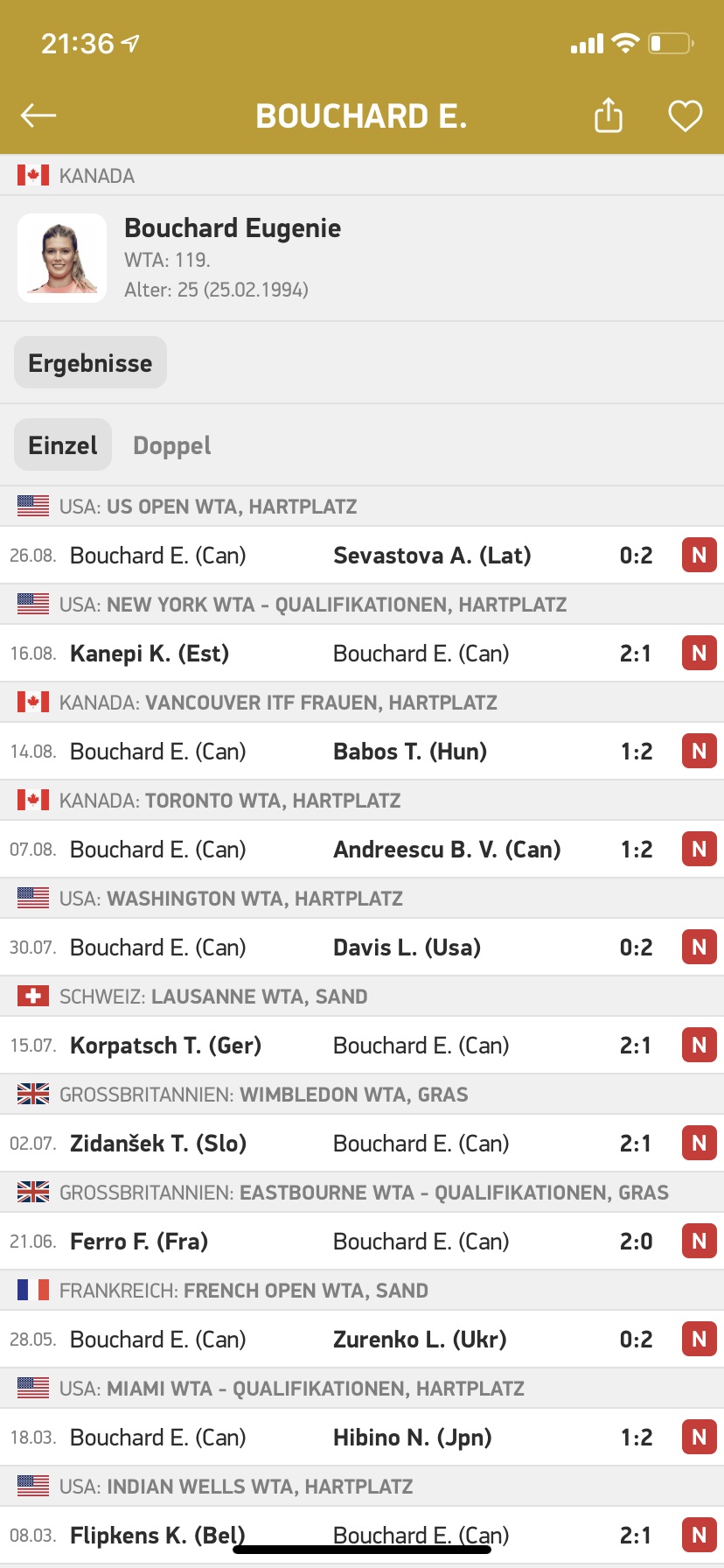
Task: Tap the N badge on Davis match
Action: tap(699, 948)
